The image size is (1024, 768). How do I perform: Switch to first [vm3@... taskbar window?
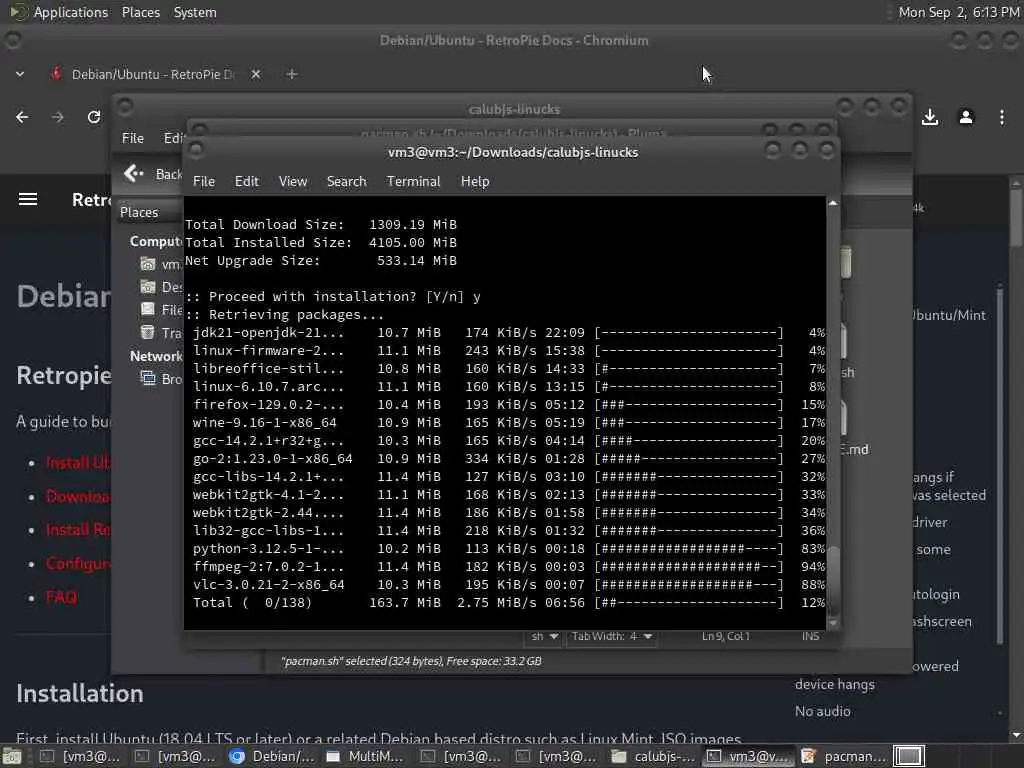(x=81, y=757)
